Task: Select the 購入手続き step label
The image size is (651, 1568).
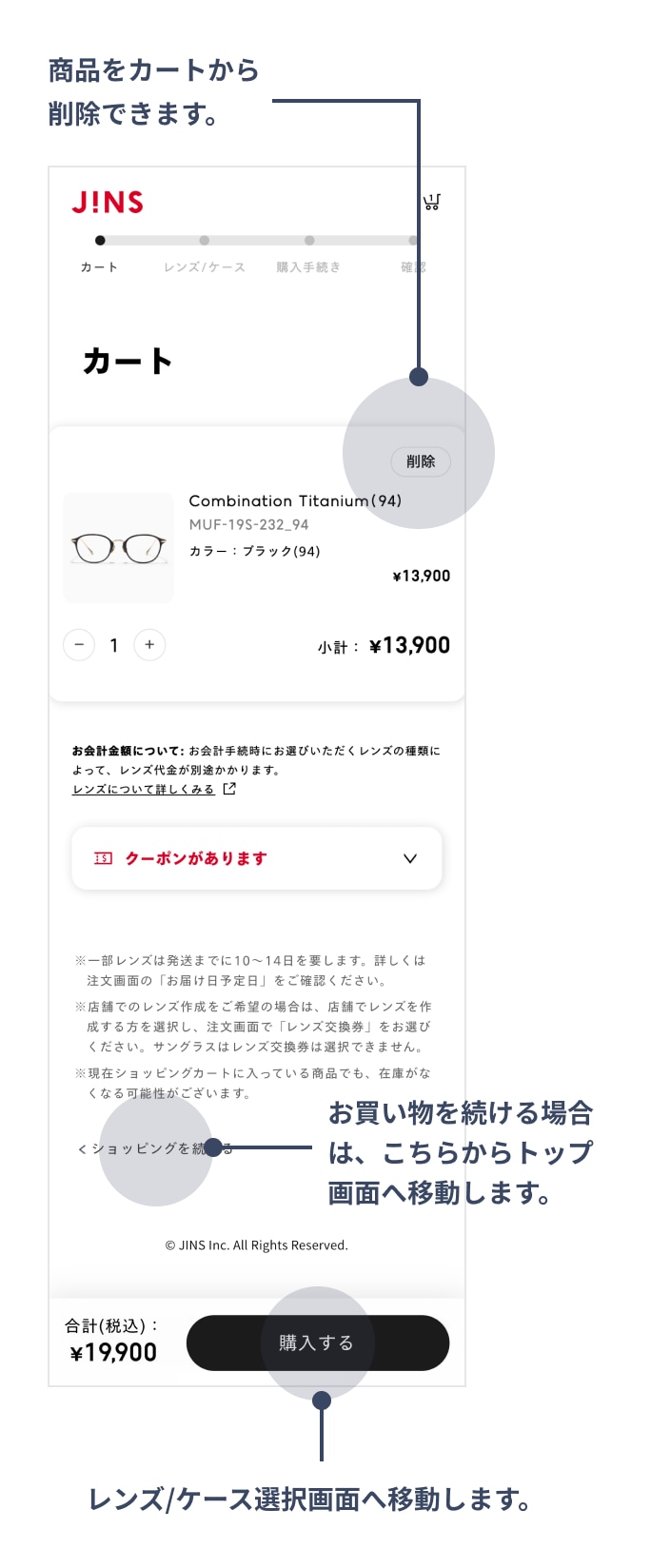Action: tap(308, 267)
